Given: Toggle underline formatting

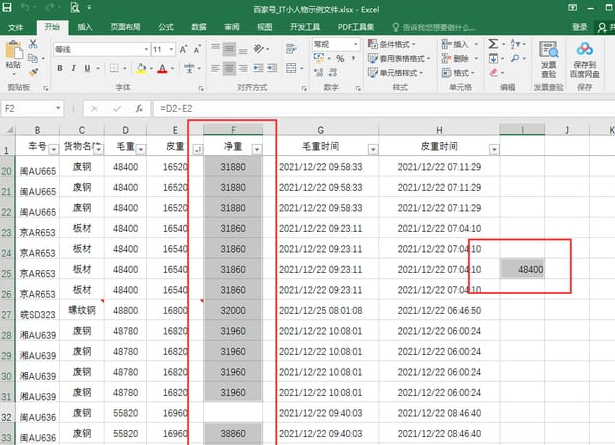Looking at the screenshot, I should pos(87,68).
